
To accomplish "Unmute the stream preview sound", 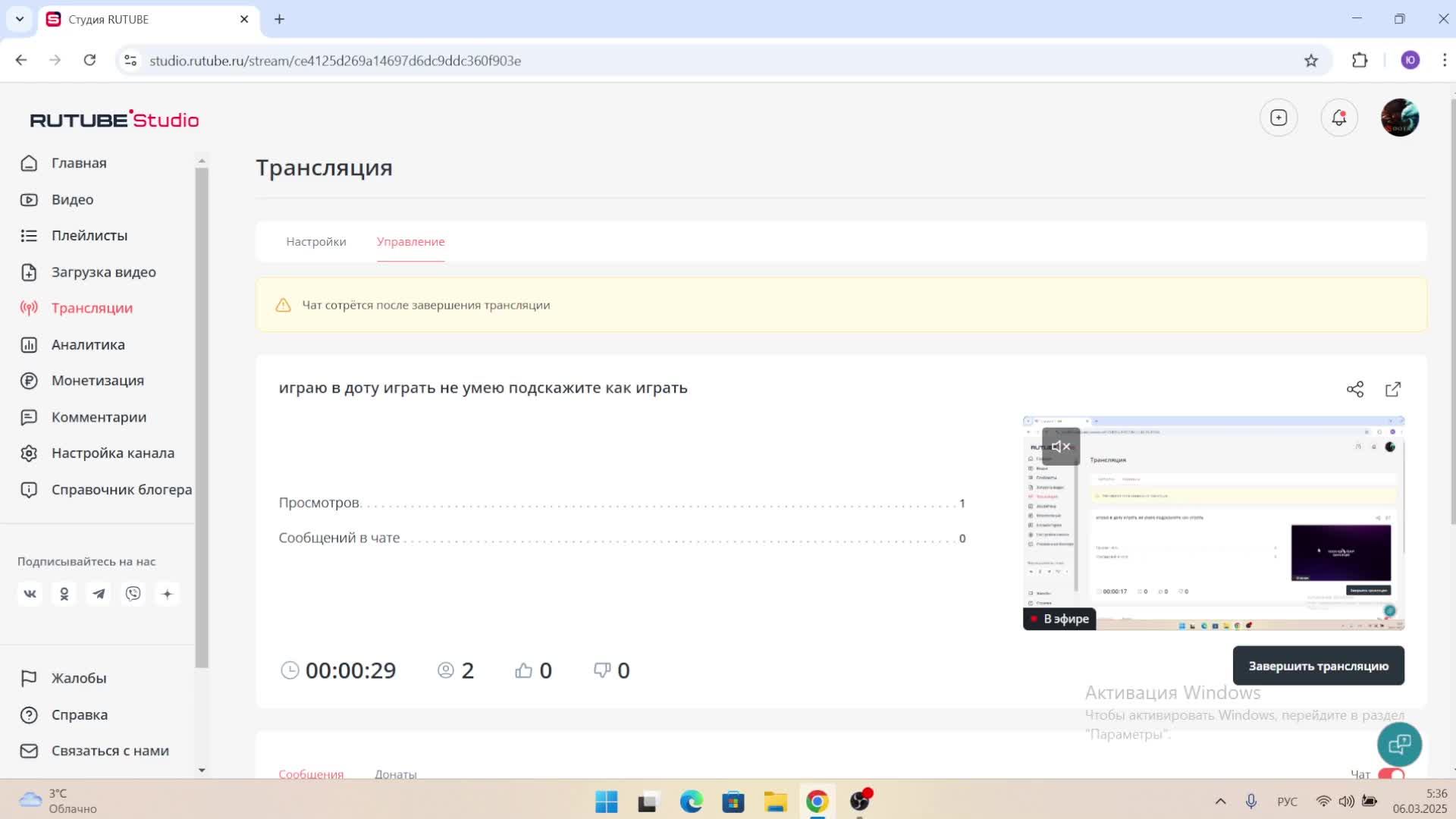I will (1060, 447).
